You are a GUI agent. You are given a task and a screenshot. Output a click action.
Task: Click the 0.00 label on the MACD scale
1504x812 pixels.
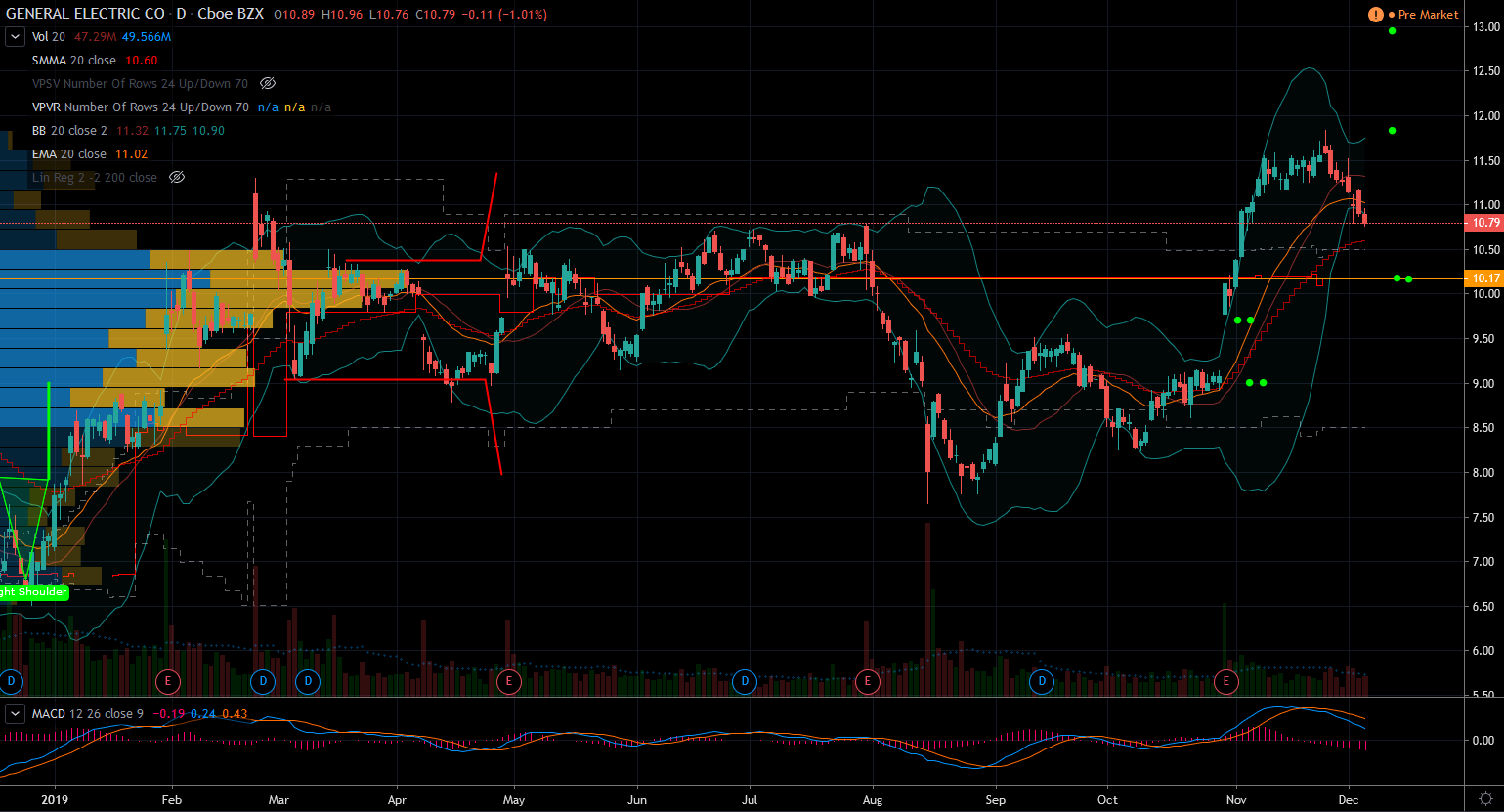1483,741
